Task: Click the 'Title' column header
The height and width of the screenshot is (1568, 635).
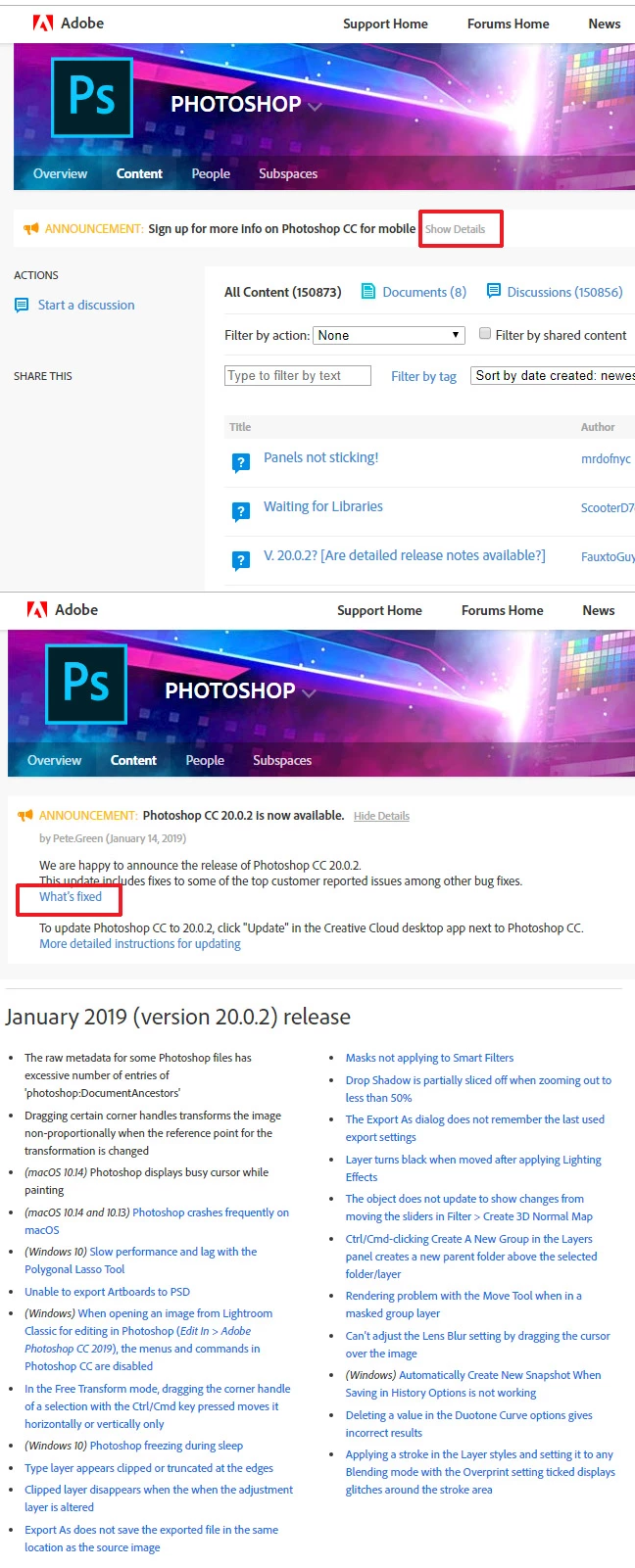Action: 240,427
